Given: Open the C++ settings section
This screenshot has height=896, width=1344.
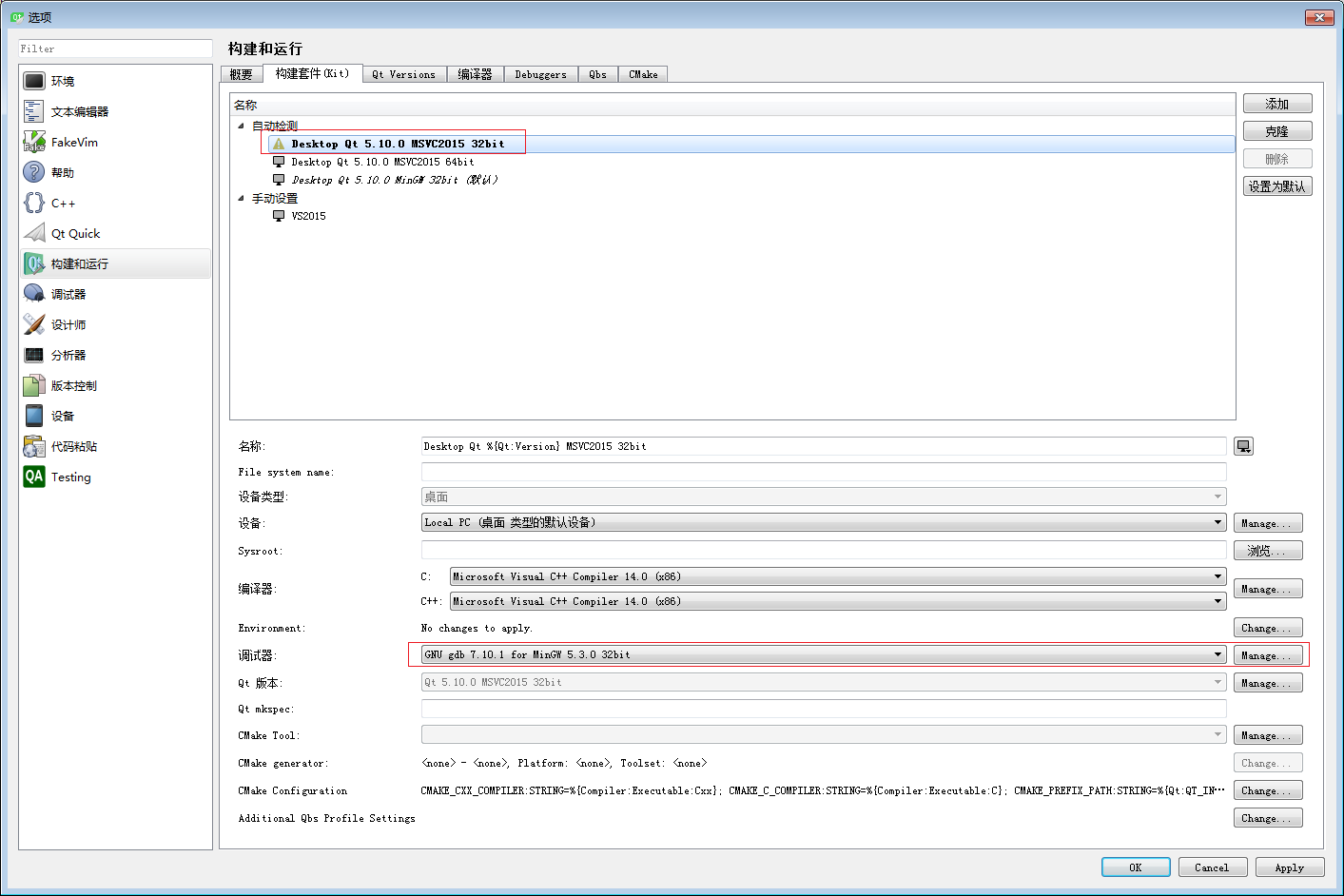Looking at the screenshot, I should click(x=62, y=202).
